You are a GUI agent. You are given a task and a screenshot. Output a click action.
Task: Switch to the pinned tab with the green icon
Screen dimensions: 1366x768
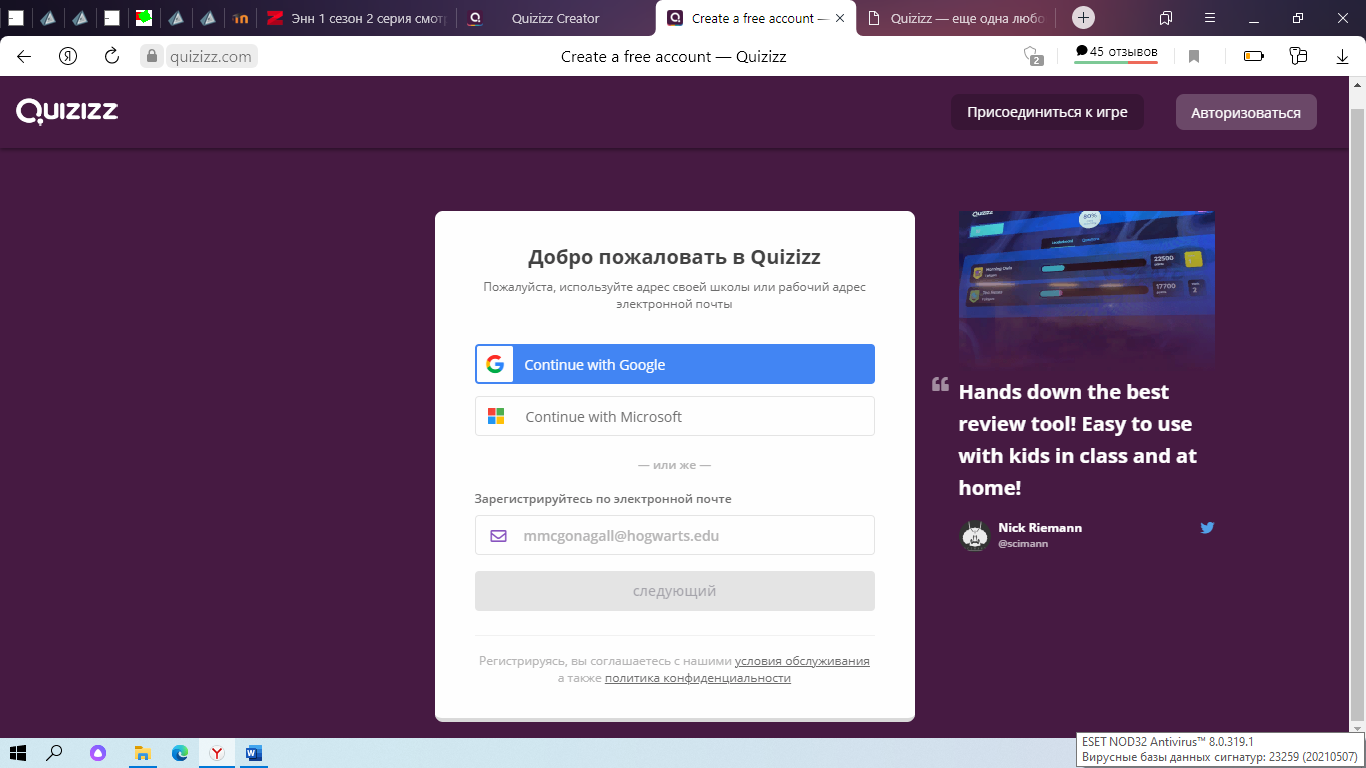144,17
